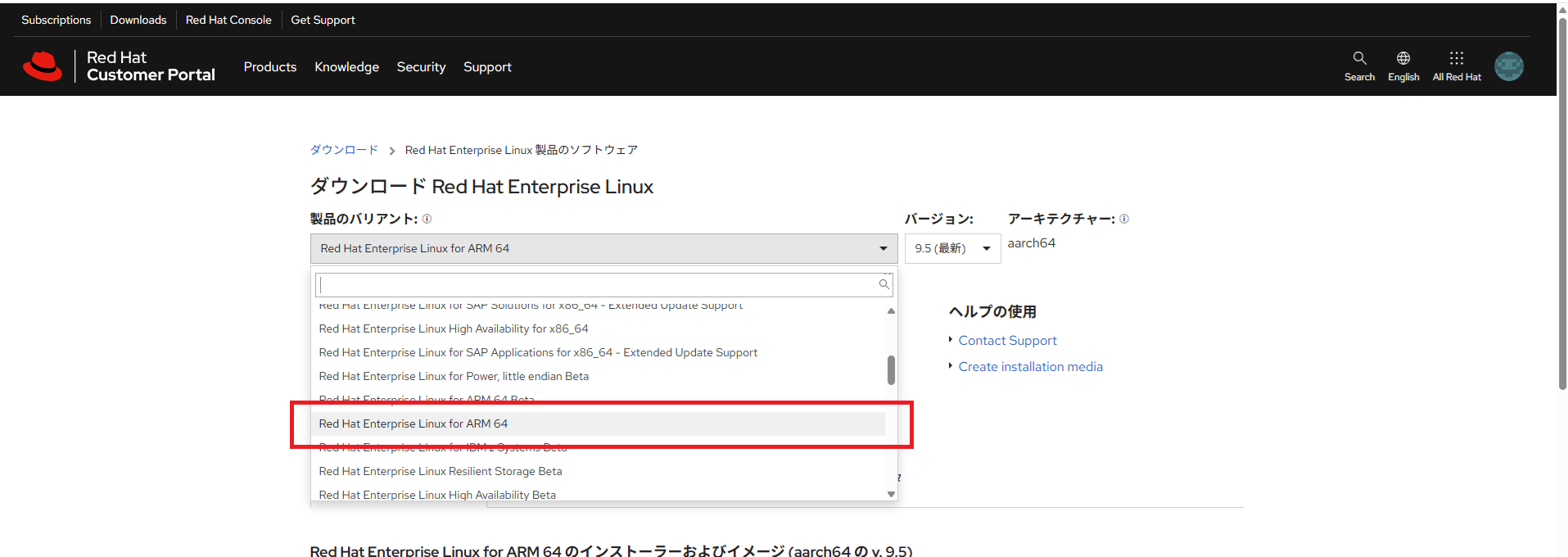Open the Products menu
Image resolution: width=1568 pixels, height=557 pixels.
tap(269, 67)
